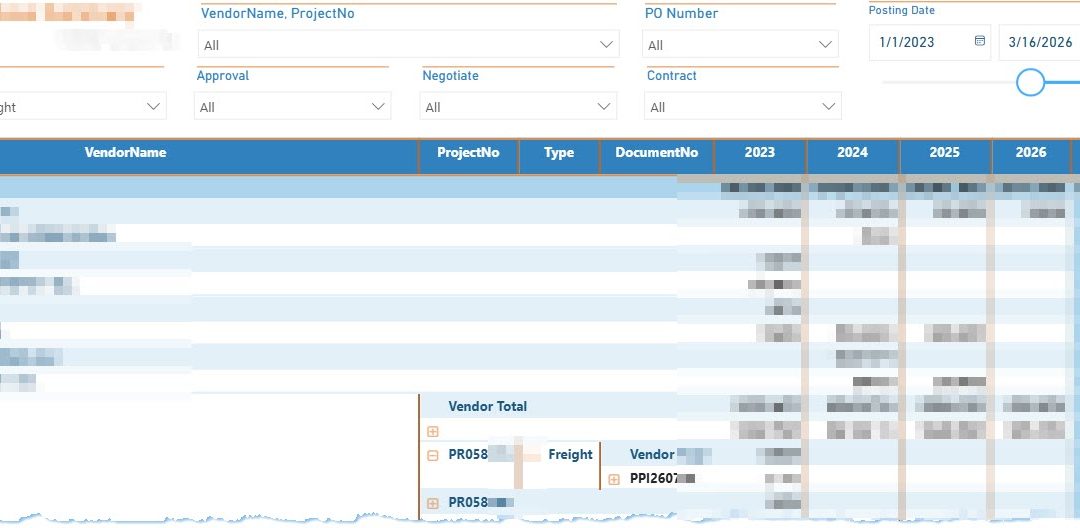1080x528 pixels.
Task: Click the VendorName, ProjectNo slicer title
Action: [x=278, y=13]
